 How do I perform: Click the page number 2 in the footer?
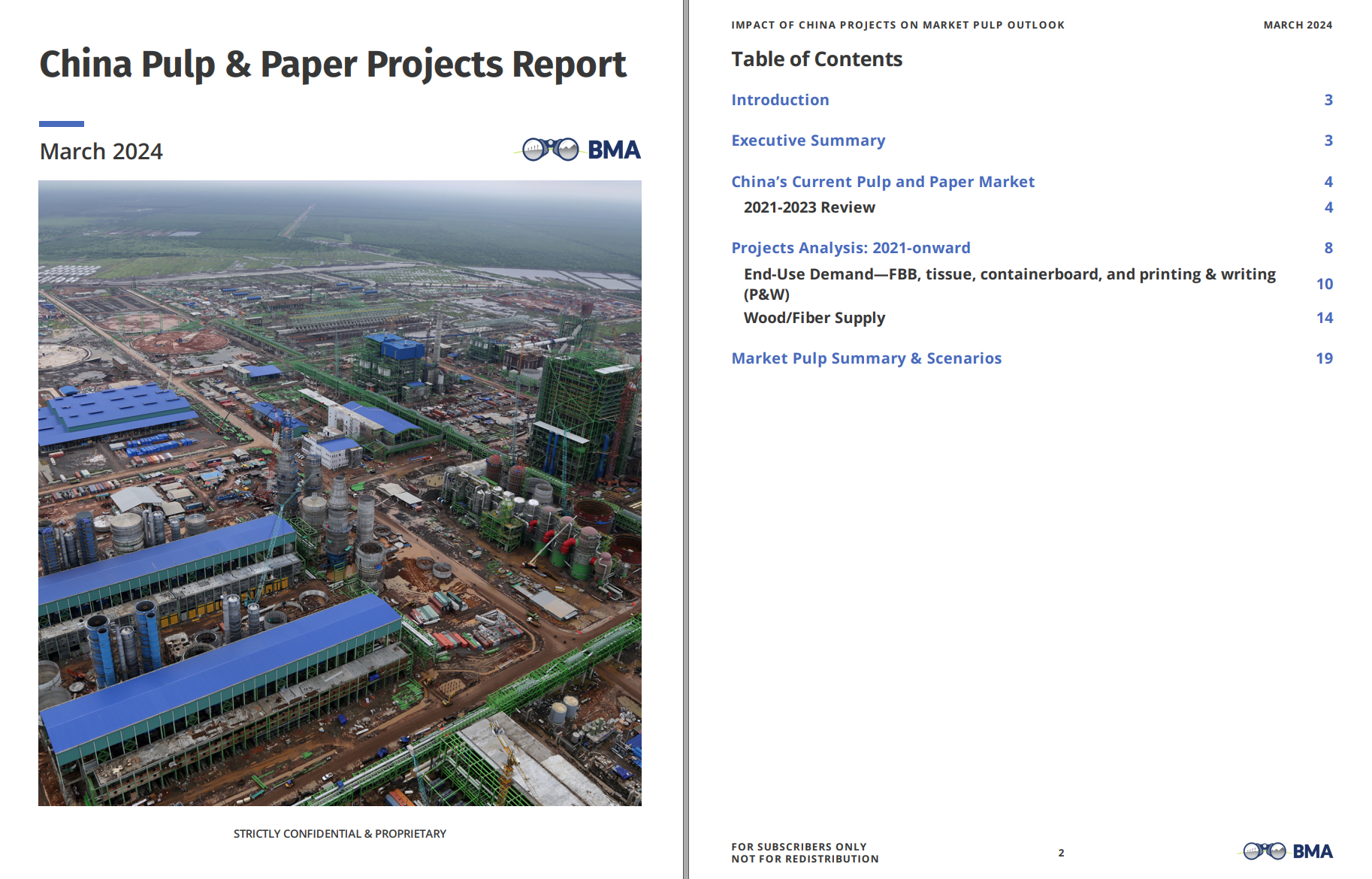(1061, 853)
